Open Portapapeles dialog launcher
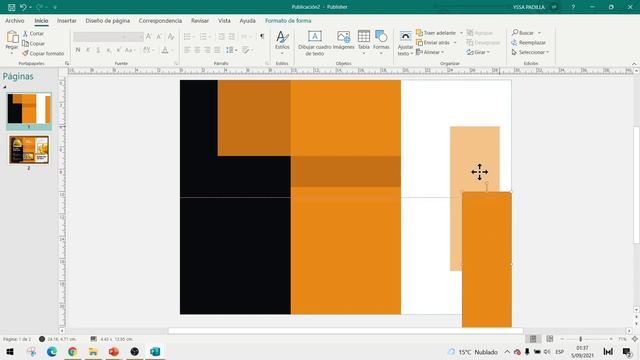Viewport: 640px width, 360px height. click(x=67, y=63)
